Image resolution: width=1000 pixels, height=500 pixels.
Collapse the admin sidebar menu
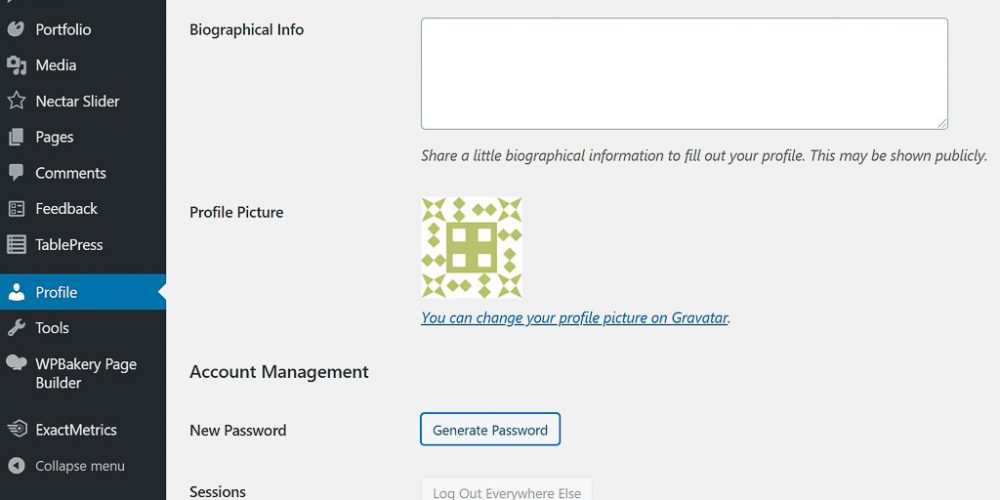(79, 466)
